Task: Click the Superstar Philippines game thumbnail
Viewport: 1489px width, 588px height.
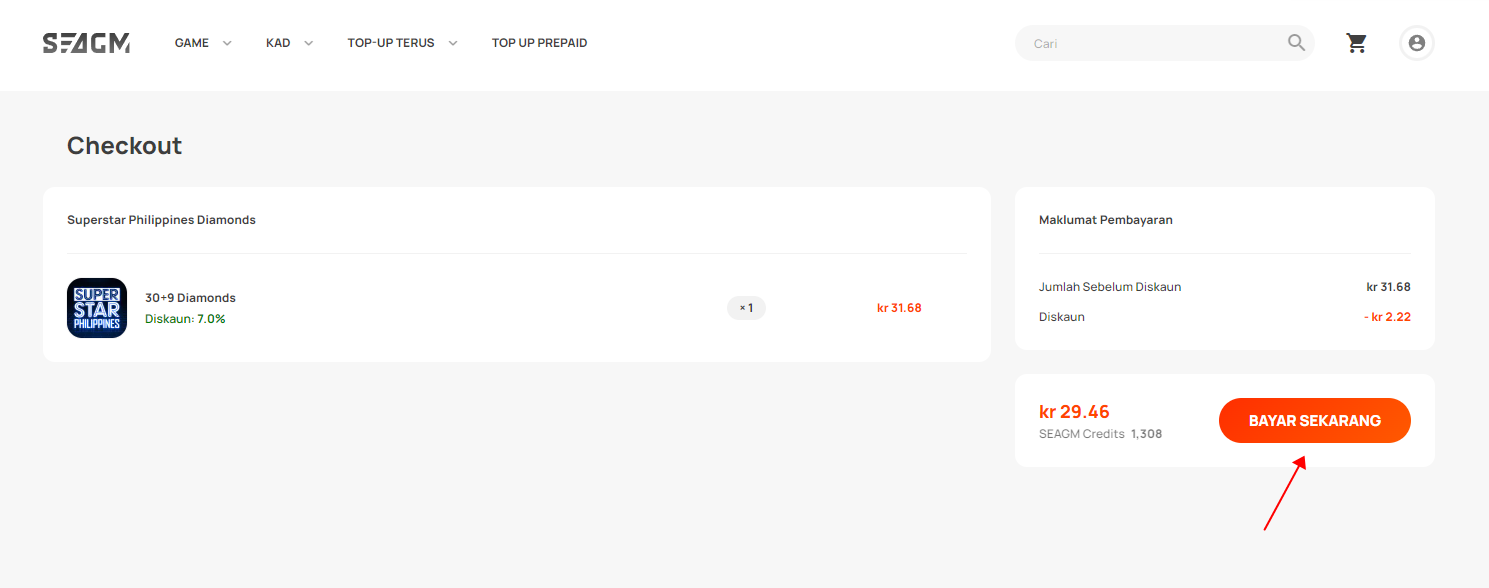Action: 97,308
